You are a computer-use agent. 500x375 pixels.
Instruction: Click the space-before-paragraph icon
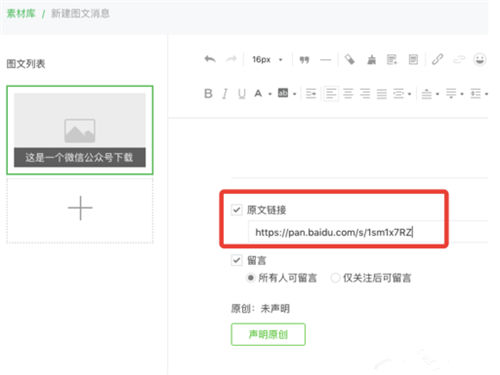[x=427, y=94]
